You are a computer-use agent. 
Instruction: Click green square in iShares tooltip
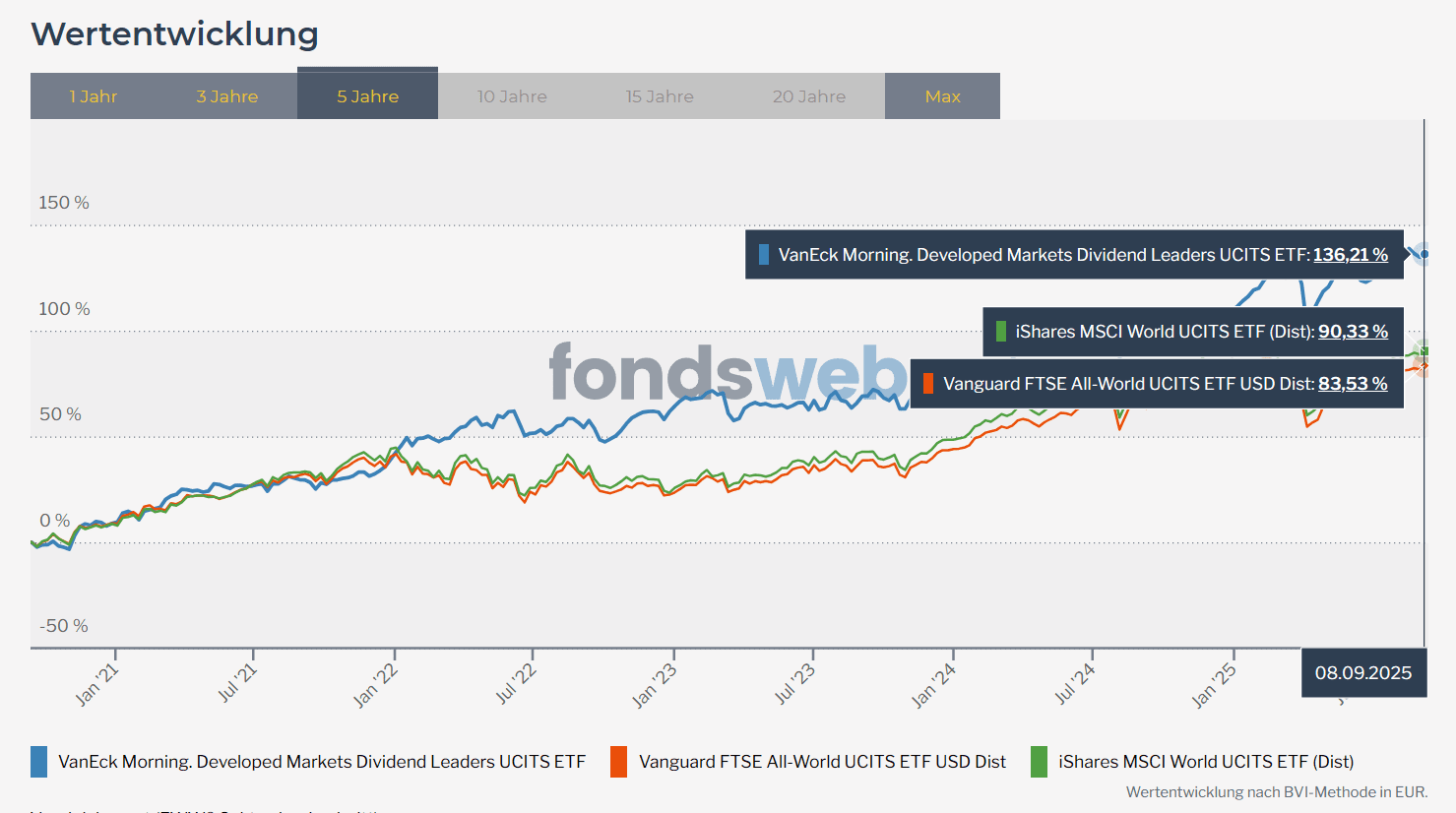(1001, 332)
